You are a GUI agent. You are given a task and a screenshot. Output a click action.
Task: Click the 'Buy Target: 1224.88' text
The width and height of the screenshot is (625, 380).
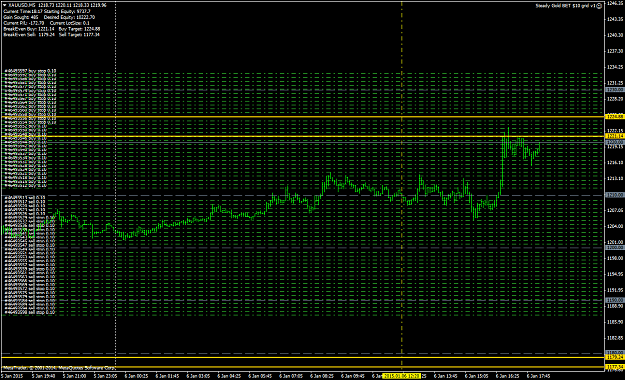click(79, 29)
